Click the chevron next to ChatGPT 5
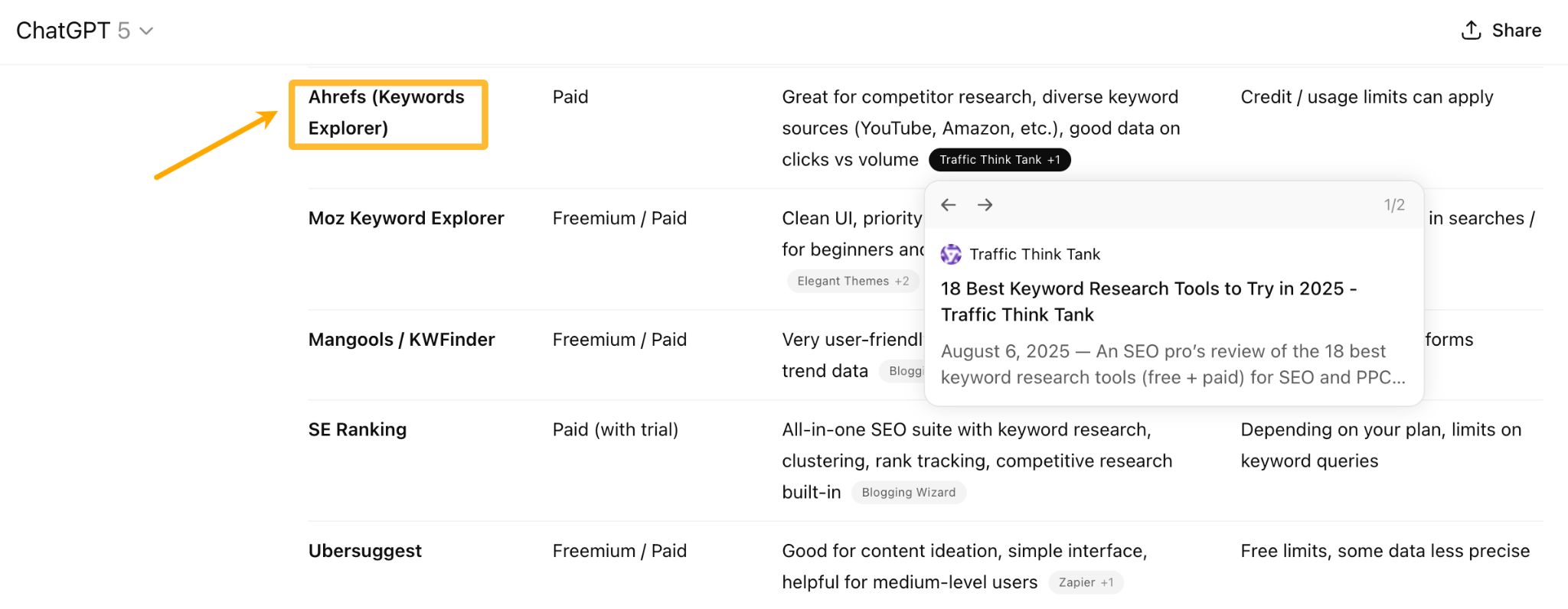 [146, 31]
